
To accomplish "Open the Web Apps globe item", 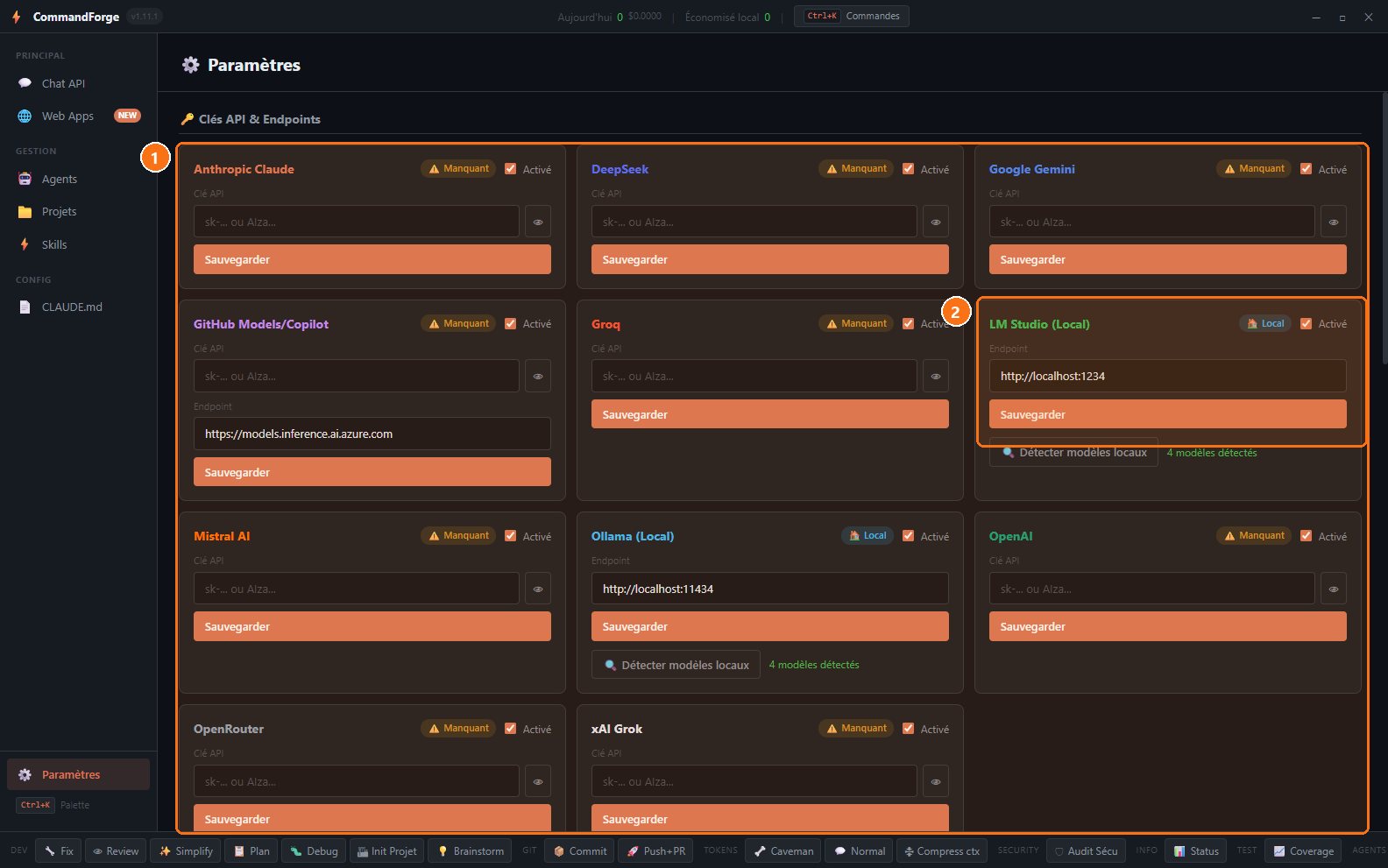I will pos(78,116).
